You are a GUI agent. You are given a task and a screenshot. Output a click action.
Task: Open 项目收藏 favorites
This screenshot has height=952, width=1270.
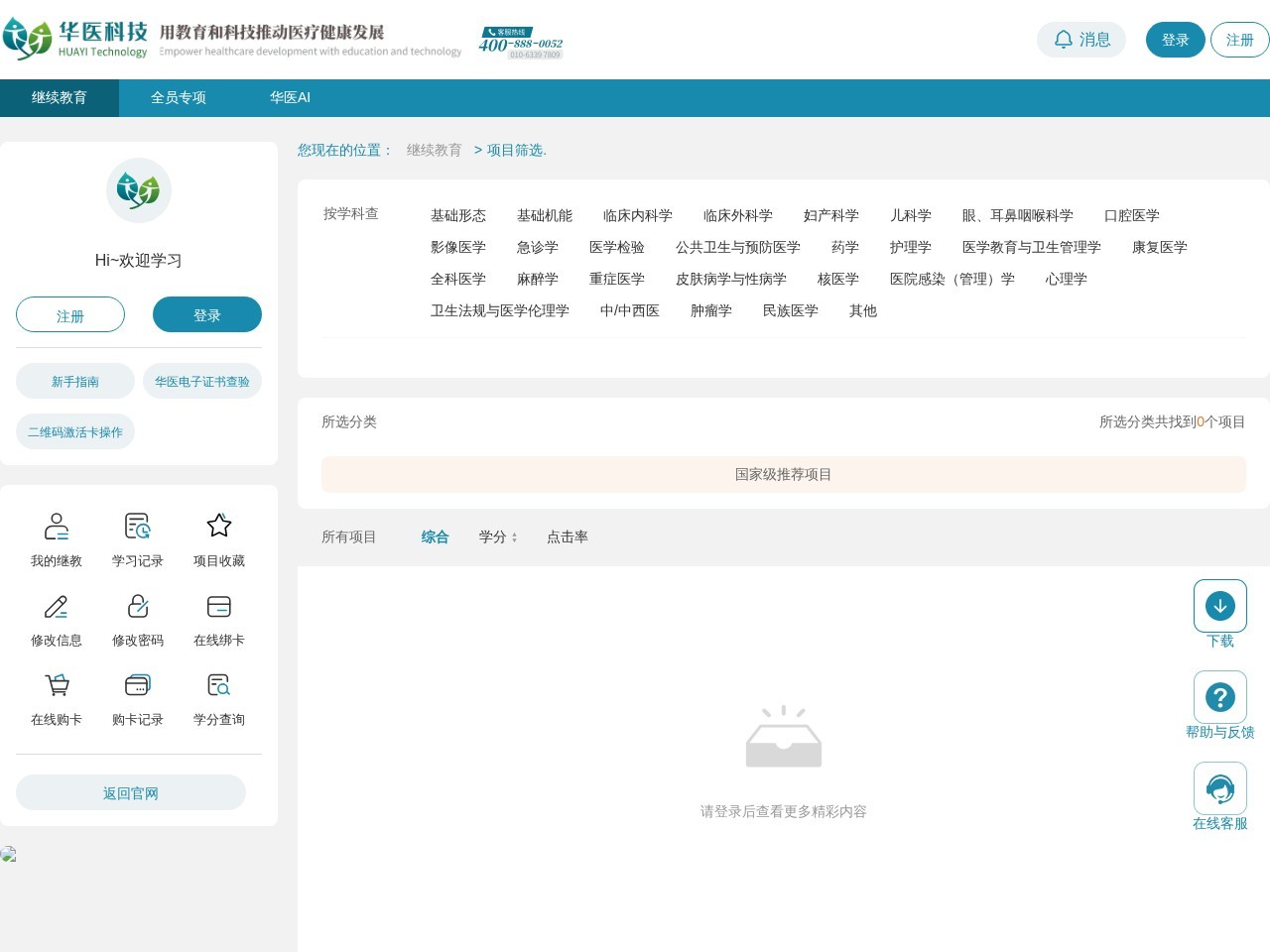(x=218, y=538)
